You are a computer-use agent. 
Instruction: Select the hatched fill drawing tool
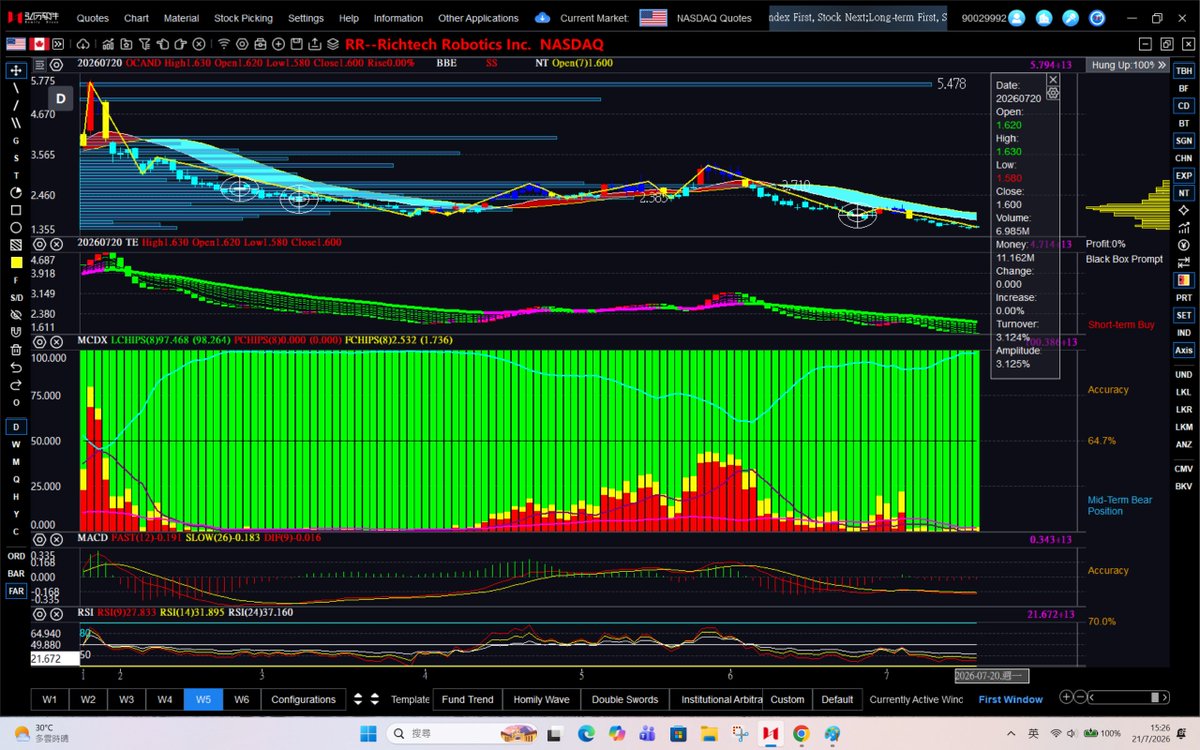pyautogui.click(x=16, y=245)
